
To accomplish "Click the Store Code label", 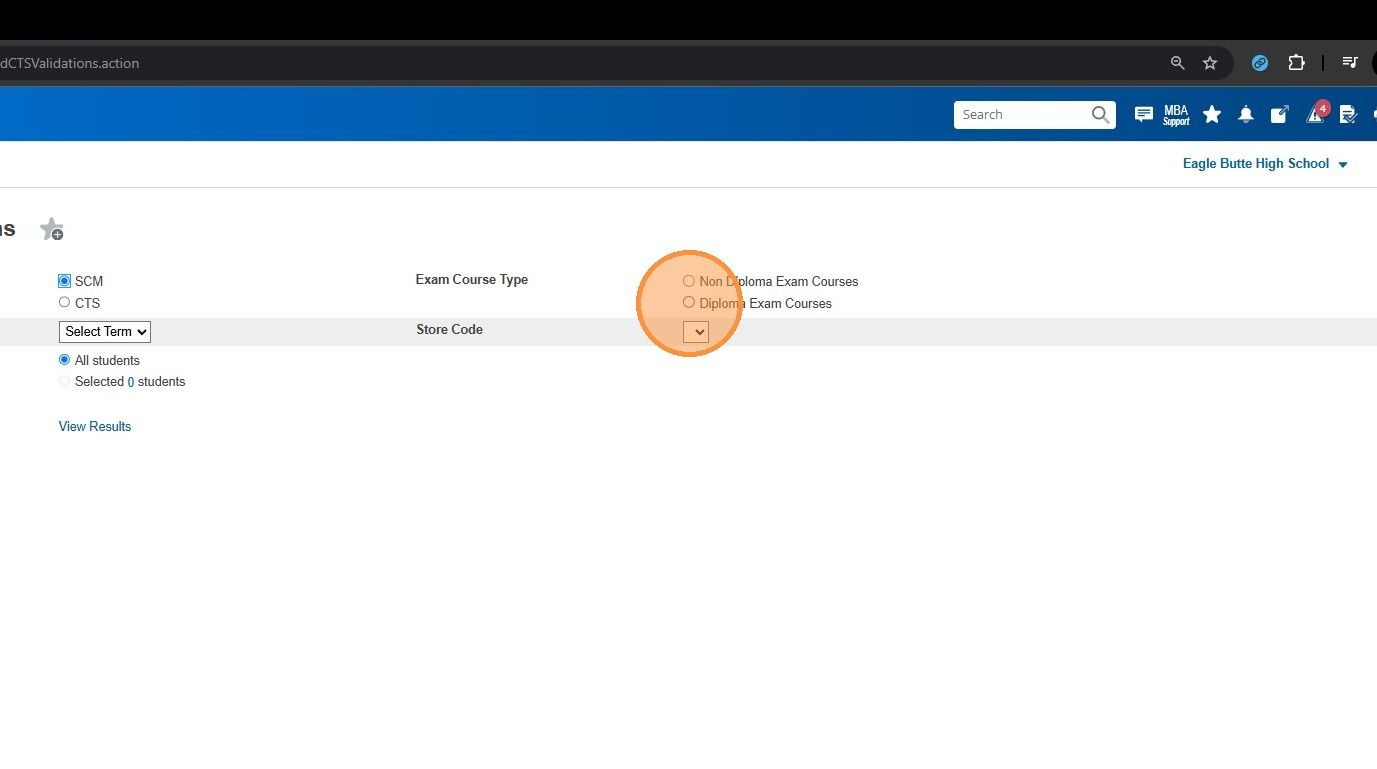I will 450,330.
